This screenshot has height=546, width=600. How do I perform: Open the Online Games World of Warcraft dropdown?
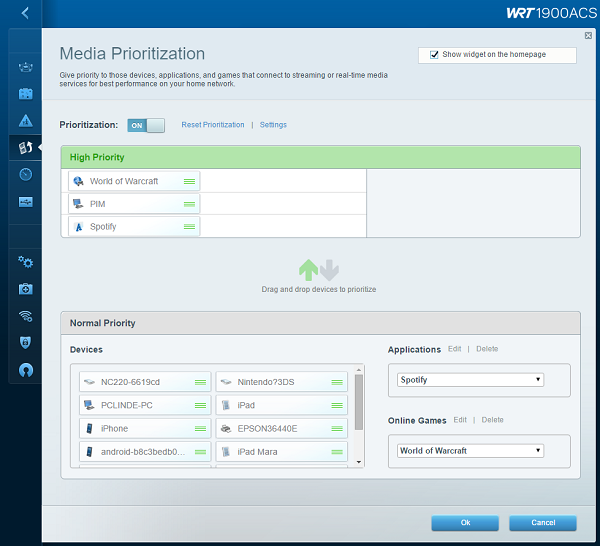tap(470, 450)
